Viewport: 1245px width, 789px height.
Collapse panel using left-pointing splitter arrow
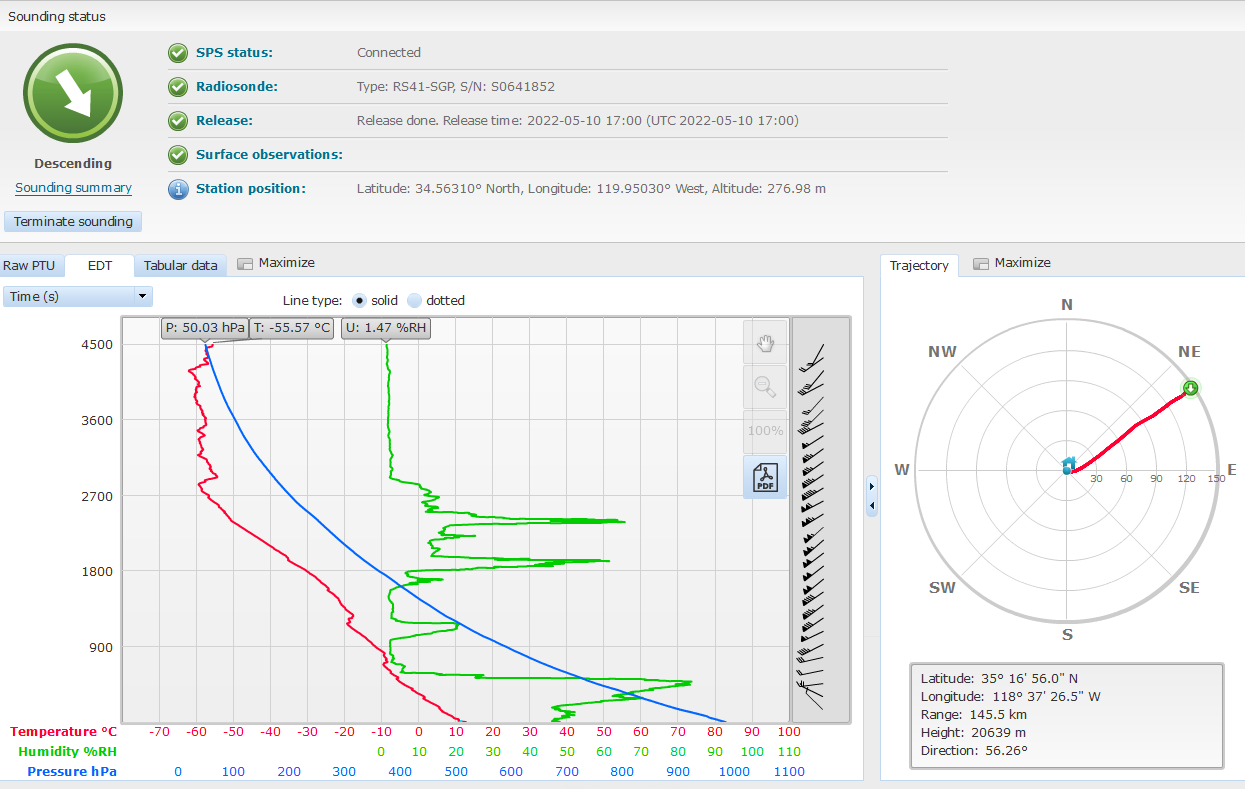point(872,506)
